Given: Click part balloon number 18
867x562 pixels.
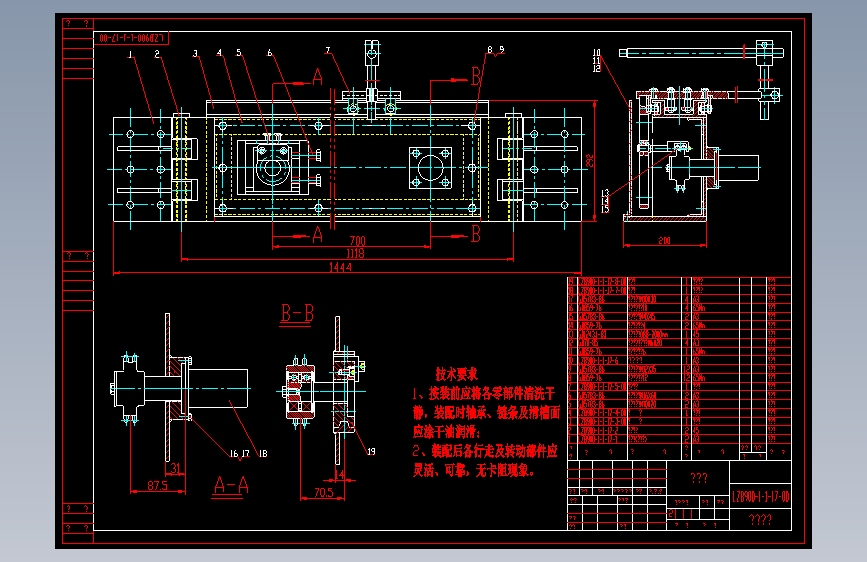Looking at the screenshot, I should [x=263, y=454].
